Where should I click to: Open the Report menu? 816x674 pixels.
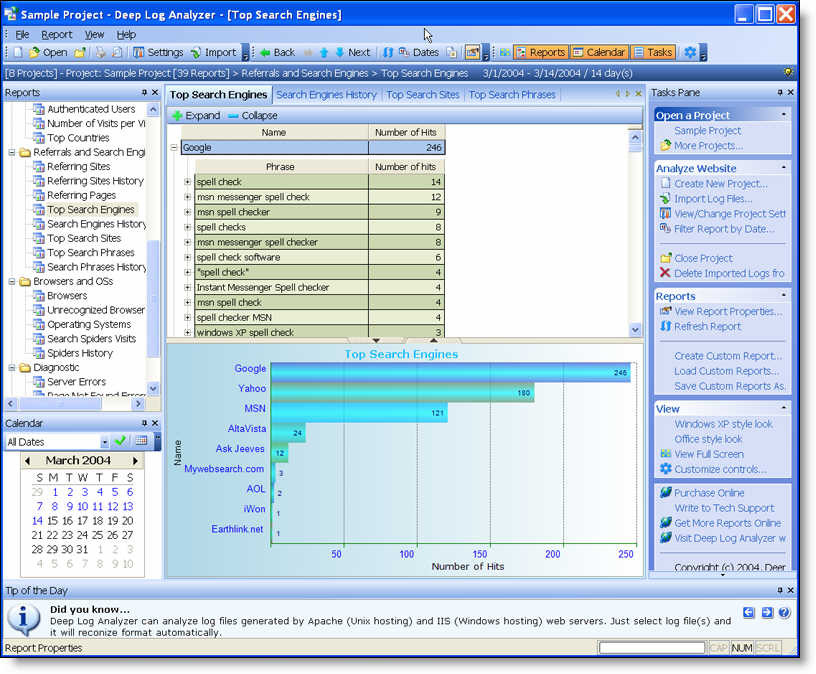(x=57, y=35)
